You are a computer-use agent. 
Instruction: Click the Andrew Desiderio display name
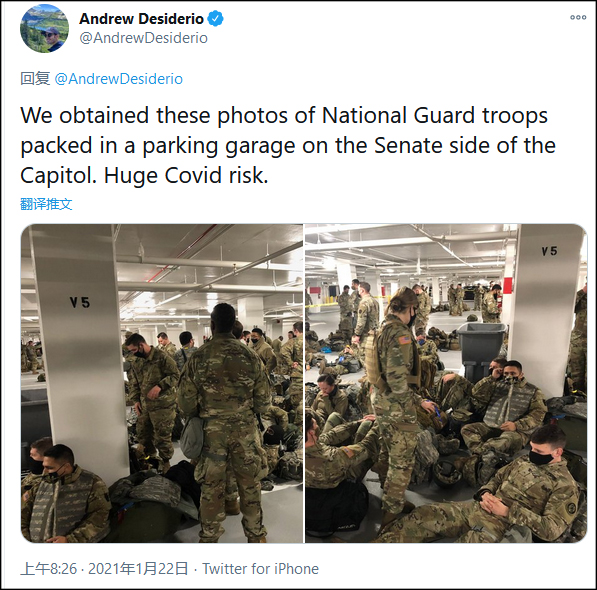(141, 19)
